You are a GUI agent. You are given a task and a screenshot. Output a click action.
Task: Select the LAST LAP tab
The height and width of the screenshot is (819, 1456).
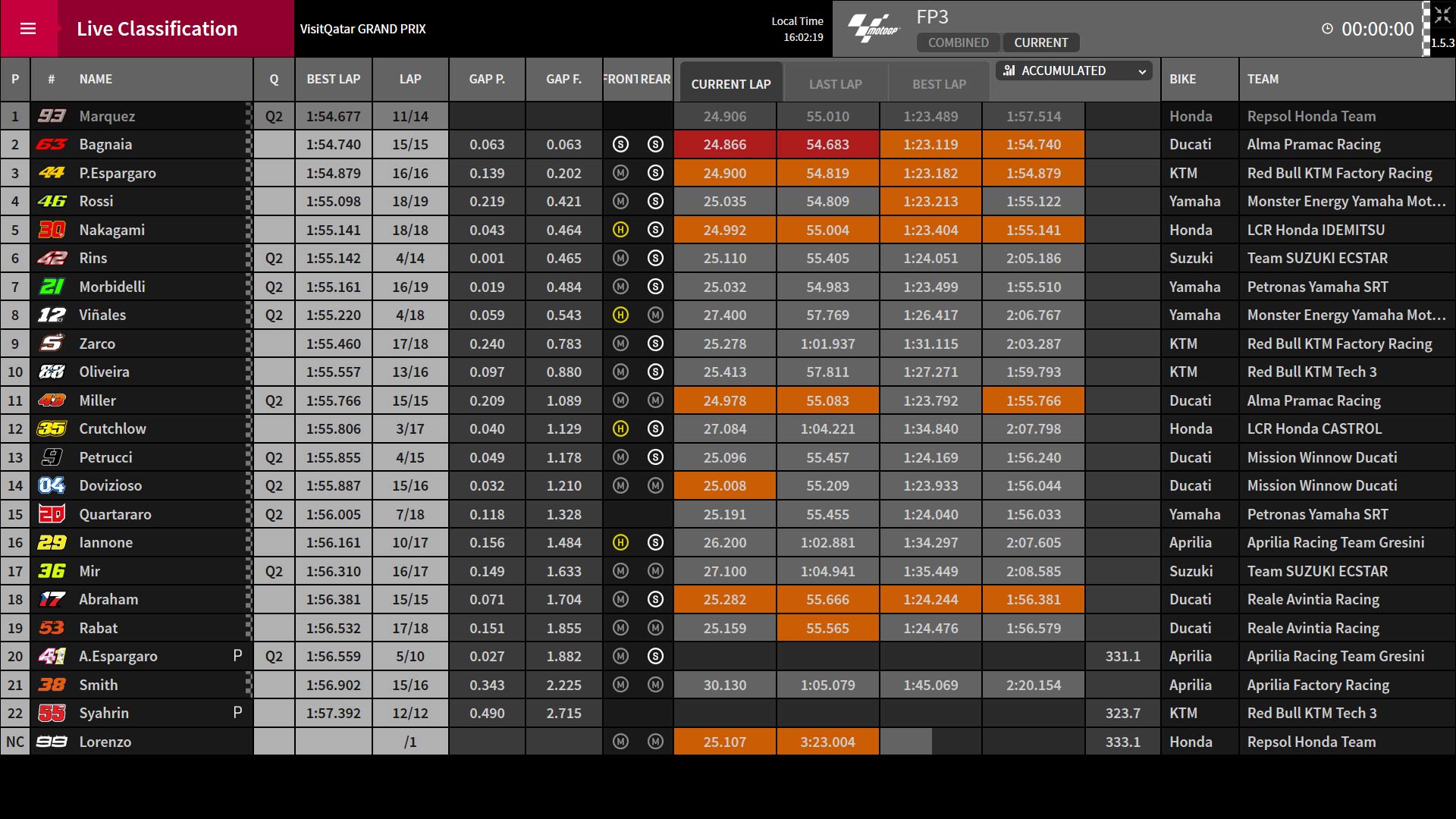pos(835,84)
